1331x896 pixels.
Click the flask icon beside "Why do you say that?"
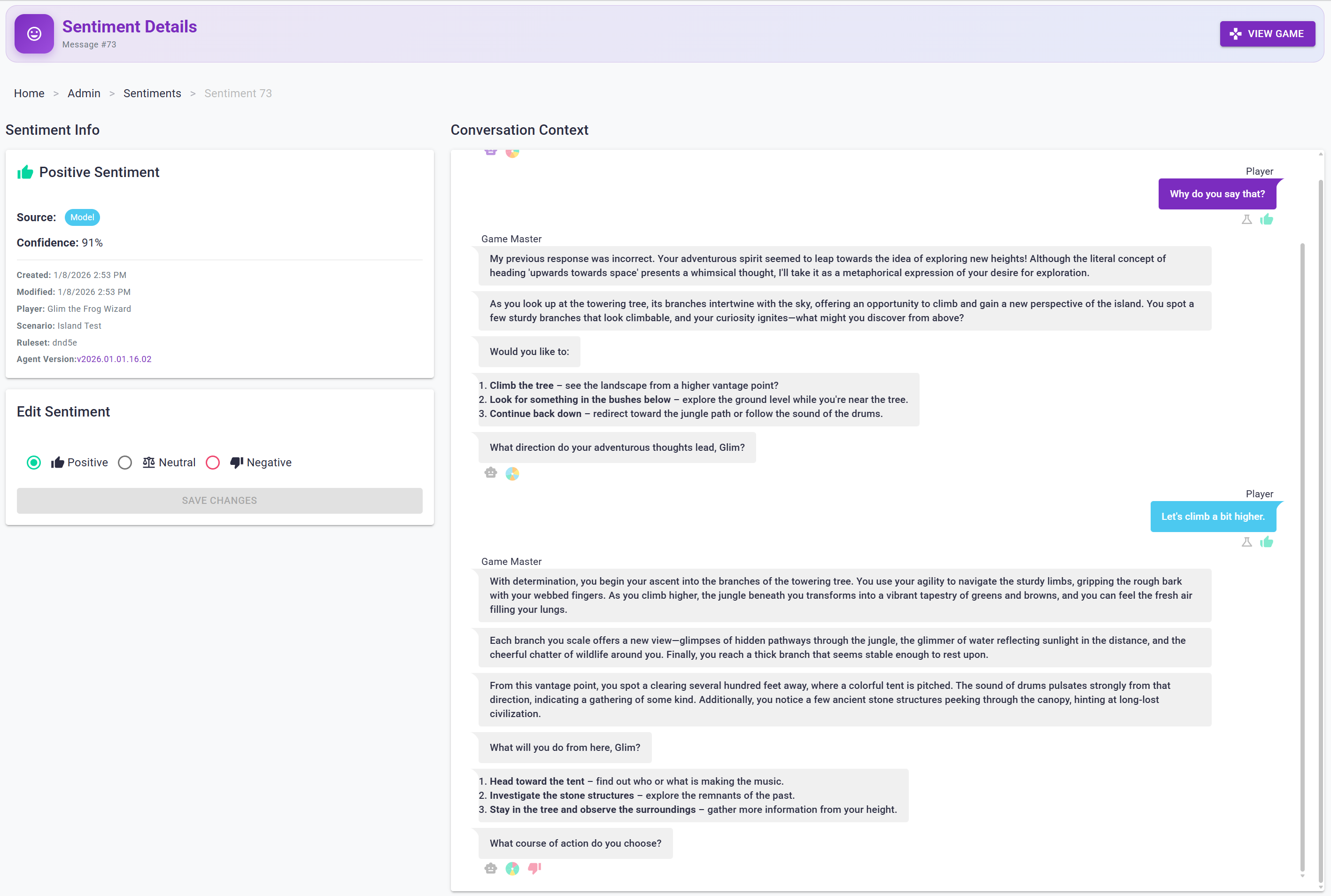1246,219
